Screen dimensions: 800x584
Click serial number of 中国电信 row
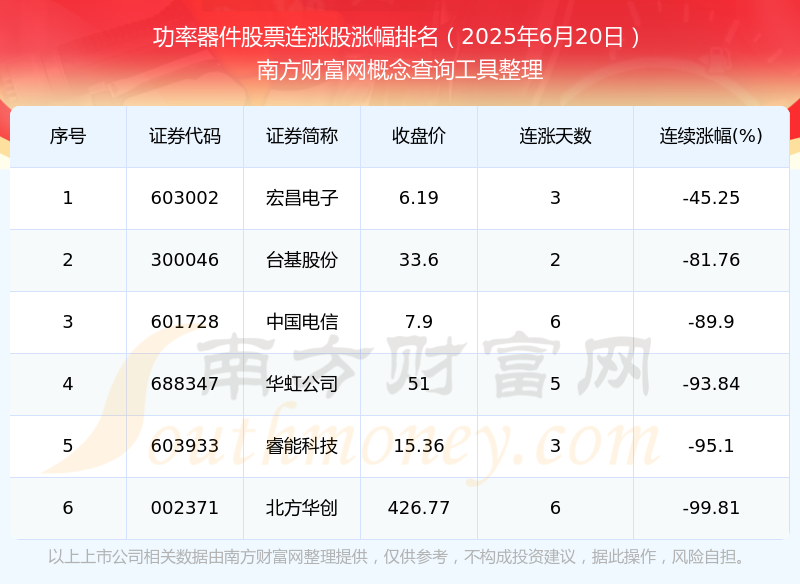pos(68,322)
